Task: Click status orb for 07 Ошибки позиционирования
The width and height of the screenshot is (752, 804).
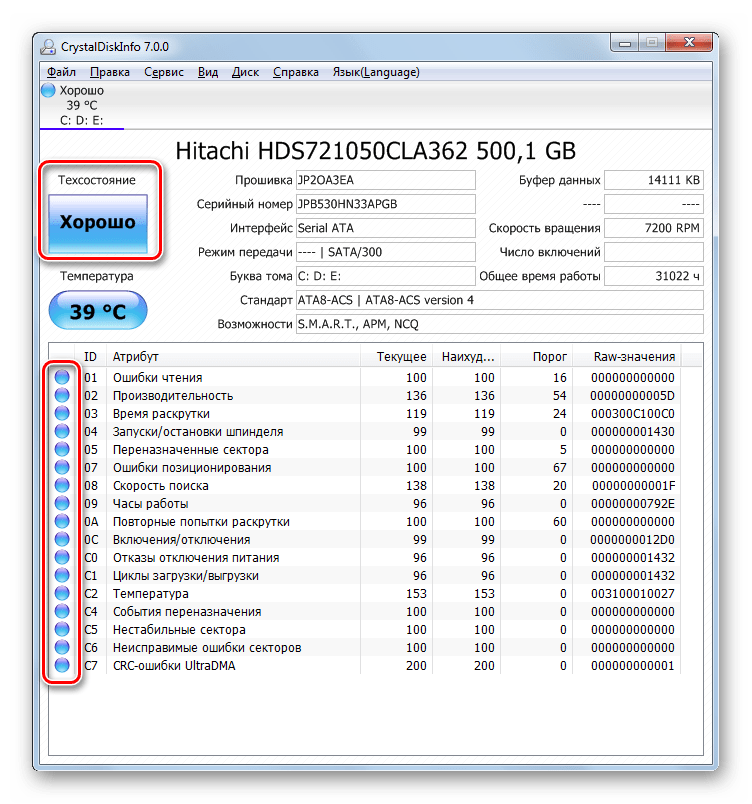Action: [x=62, y=467]
